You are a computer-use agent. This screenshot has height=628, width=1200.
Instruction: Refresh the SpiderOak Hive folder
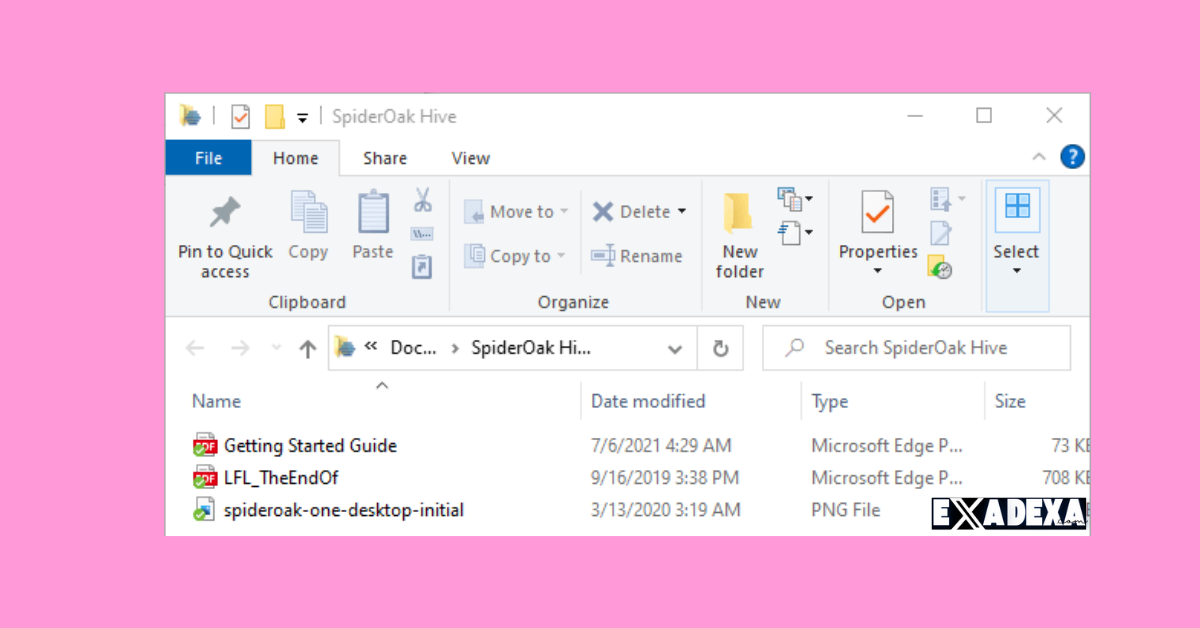point(721,348)
